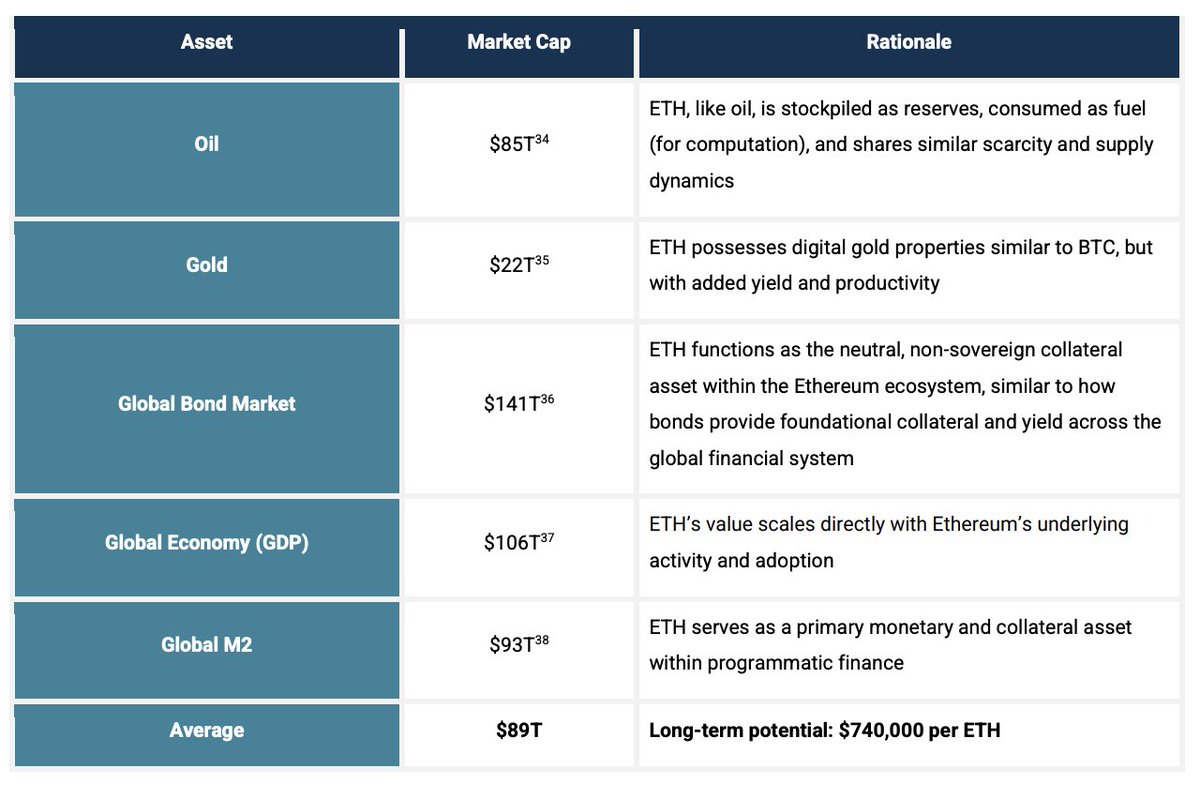Click the Market Cap column header
The image size is (1200, 799).
[519, 43]
